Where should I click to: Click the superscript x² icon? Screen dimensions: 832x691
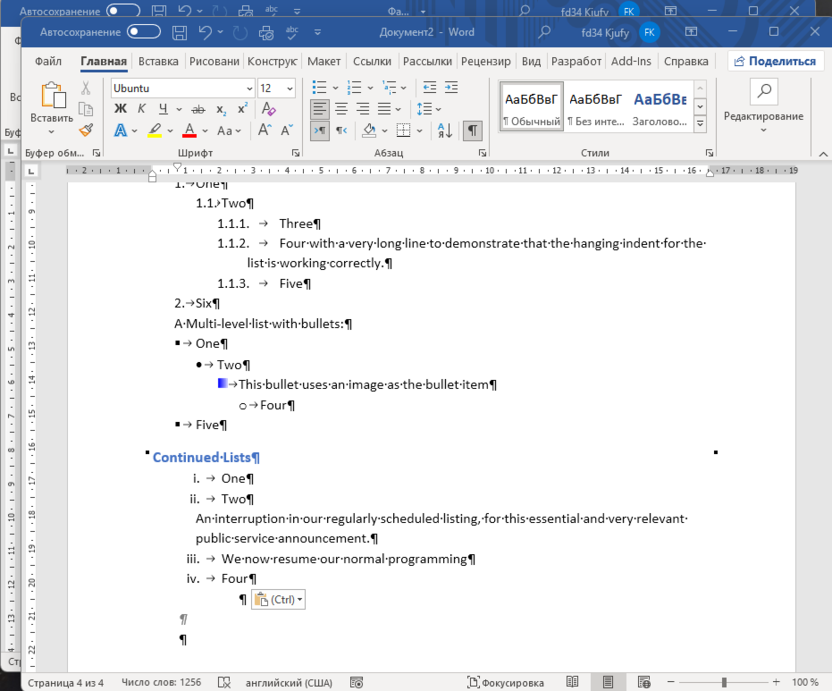242,109
